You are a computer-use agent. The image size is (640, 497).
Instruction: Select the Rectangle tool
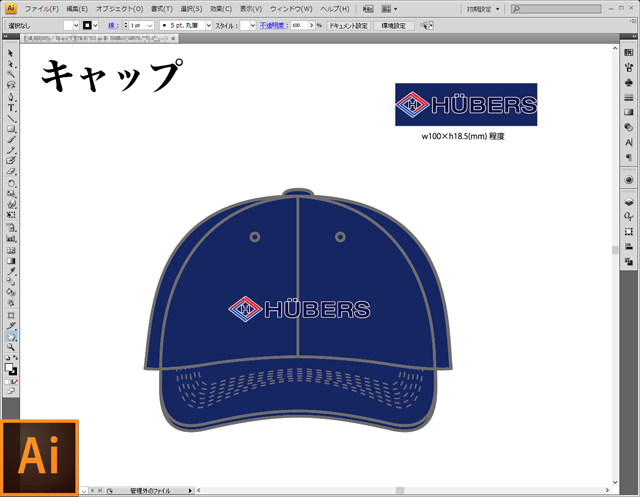click(x=11, y=129)
